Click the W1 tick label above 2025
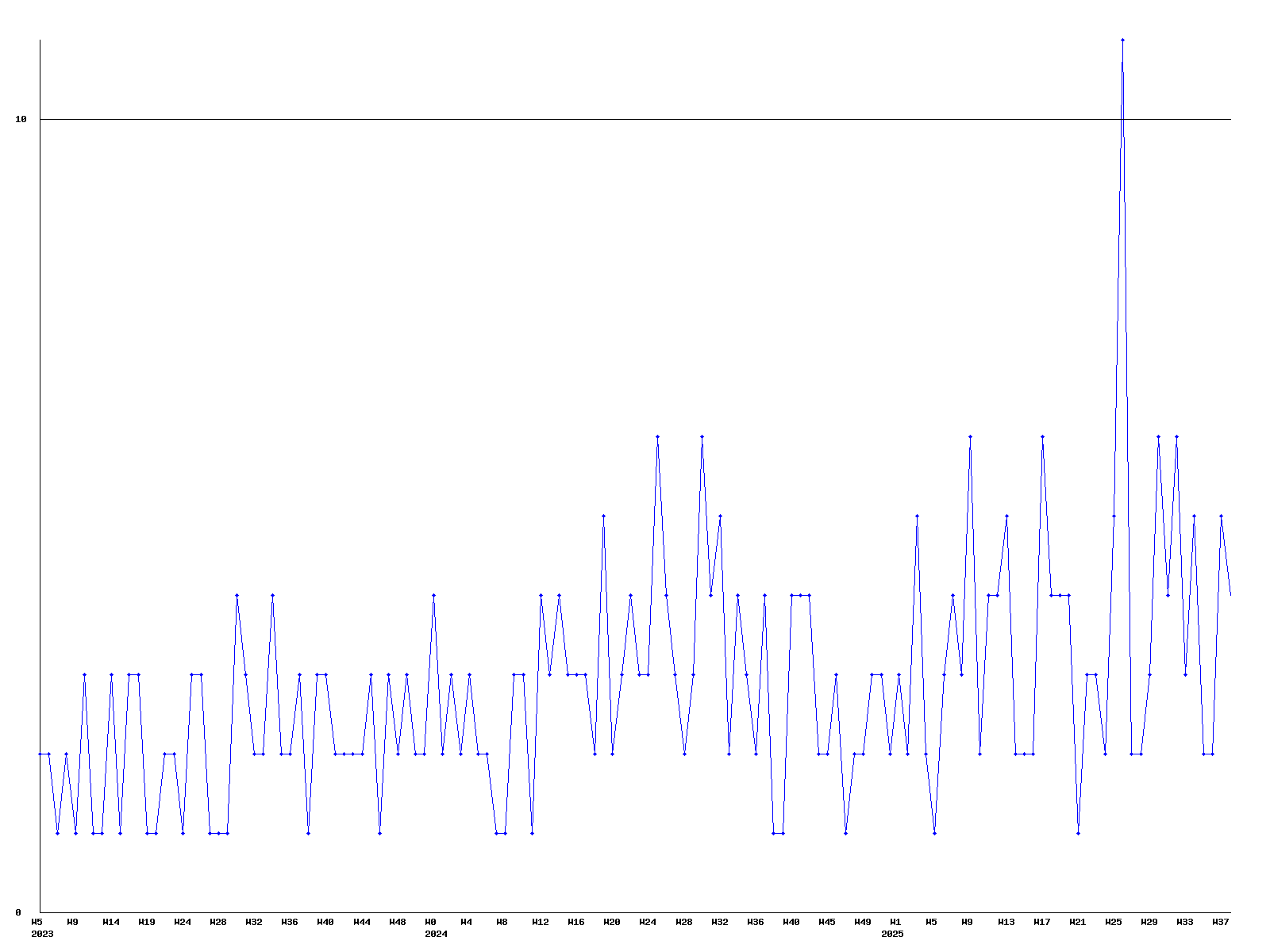The width and height of the screenshot is (1270, 952). click(895, 922)
